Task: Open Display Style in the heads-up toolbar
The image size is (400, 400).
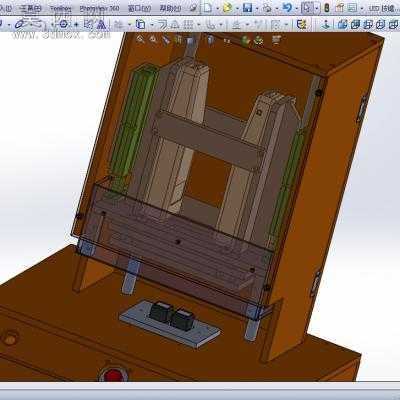Action: click(210, 40)
